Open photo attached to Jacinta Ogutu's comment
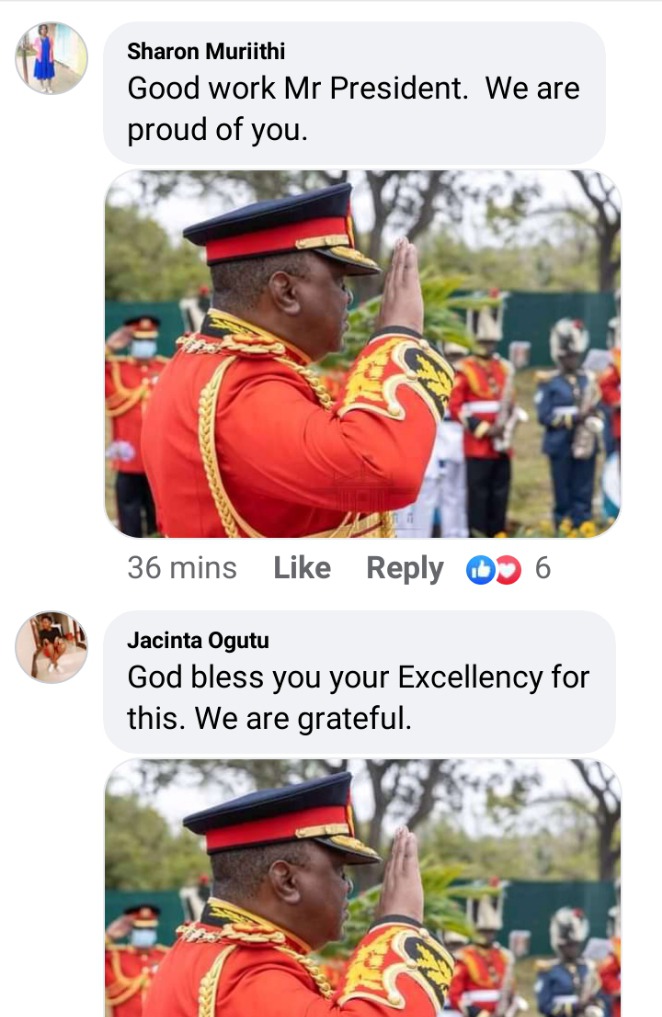This screenshot has width=662, height=1017. (362, 888)
